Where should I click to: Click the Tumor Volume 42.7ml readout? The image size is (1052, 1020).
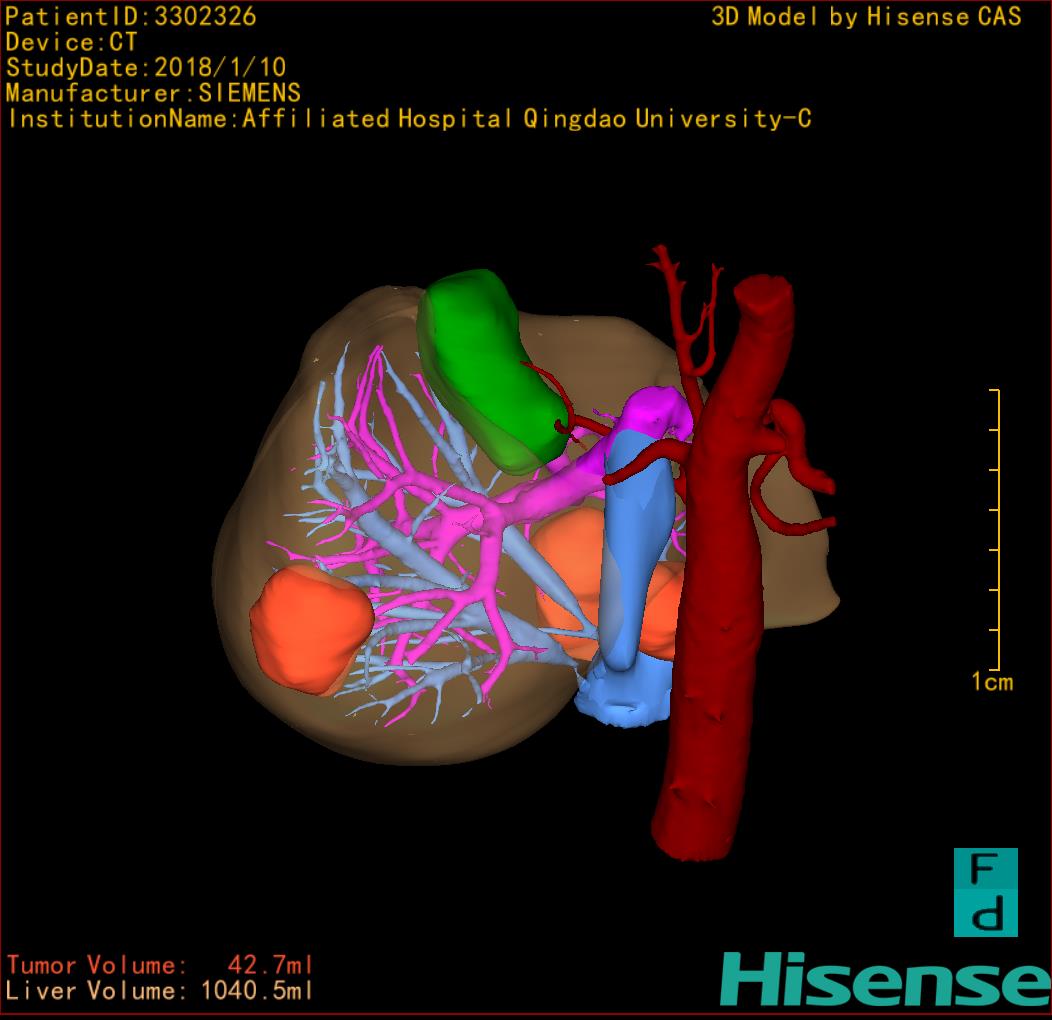click(160, 965)
